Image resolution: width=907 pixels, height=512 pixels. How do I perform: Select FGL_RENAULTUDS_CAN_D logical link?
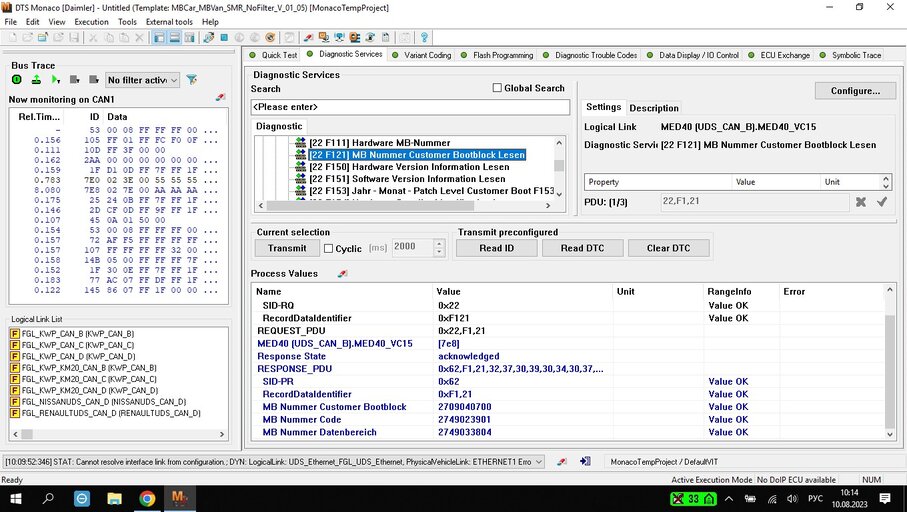[111, 413]
